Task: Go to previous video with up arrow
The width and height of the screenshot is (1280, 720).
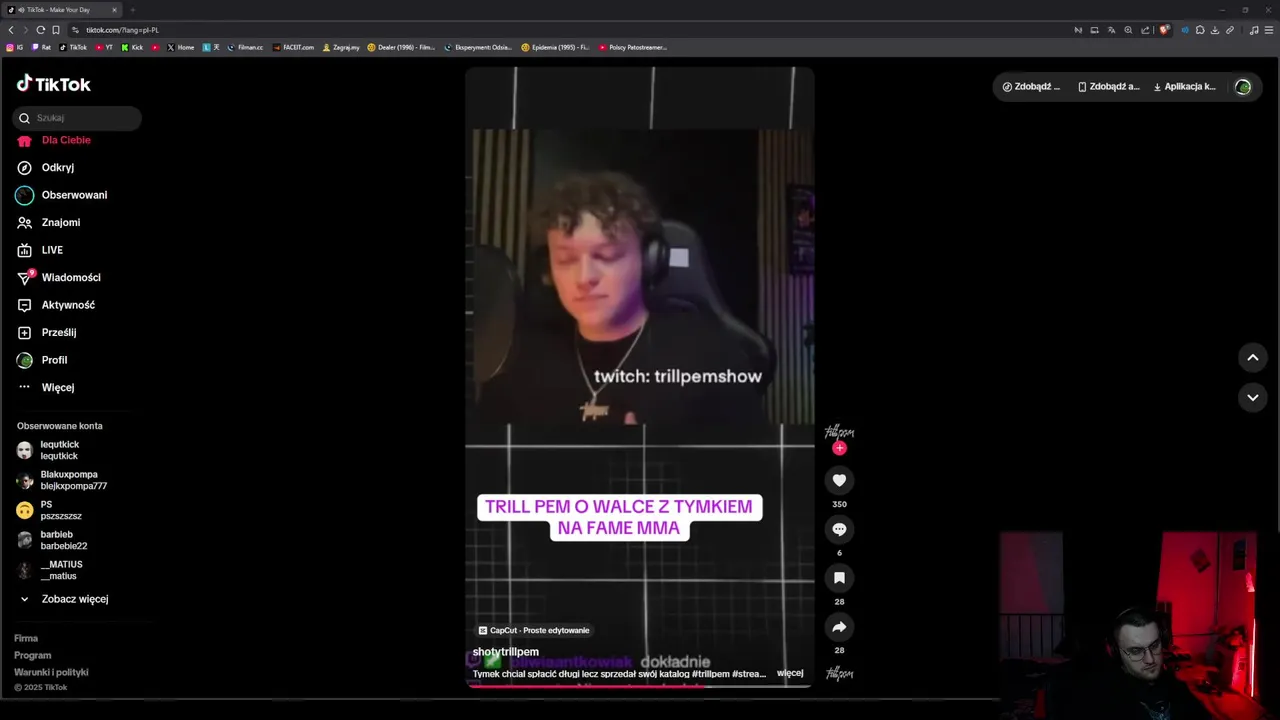Action: (x=1252, y=357)
